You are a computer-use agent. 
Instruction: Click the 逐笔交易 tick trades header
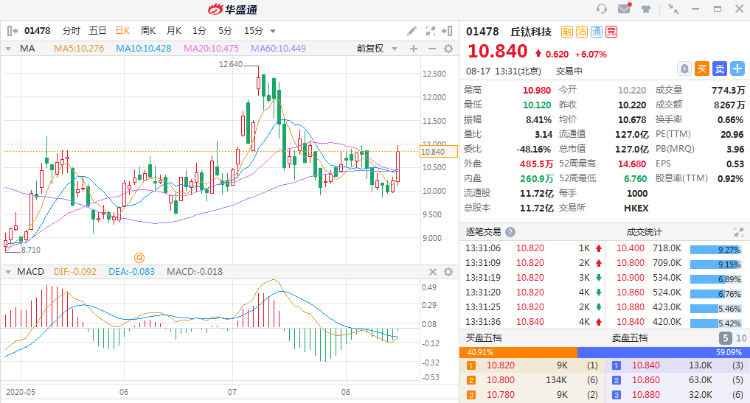click(483, 232)
